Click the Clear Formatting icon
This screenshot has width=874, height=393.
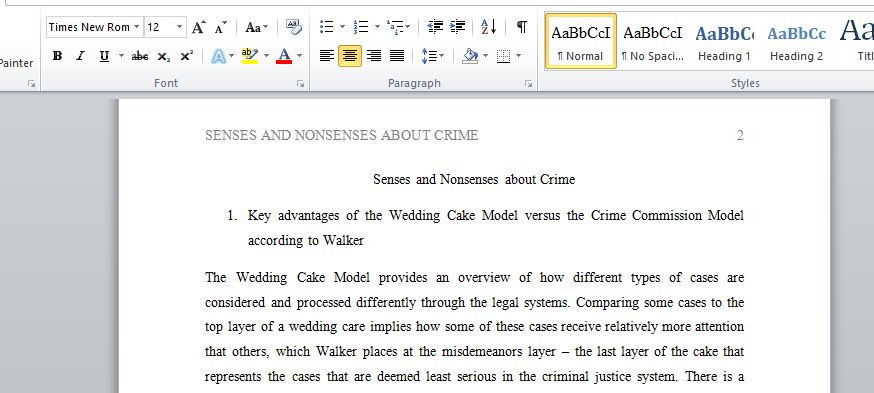(293, 27)
